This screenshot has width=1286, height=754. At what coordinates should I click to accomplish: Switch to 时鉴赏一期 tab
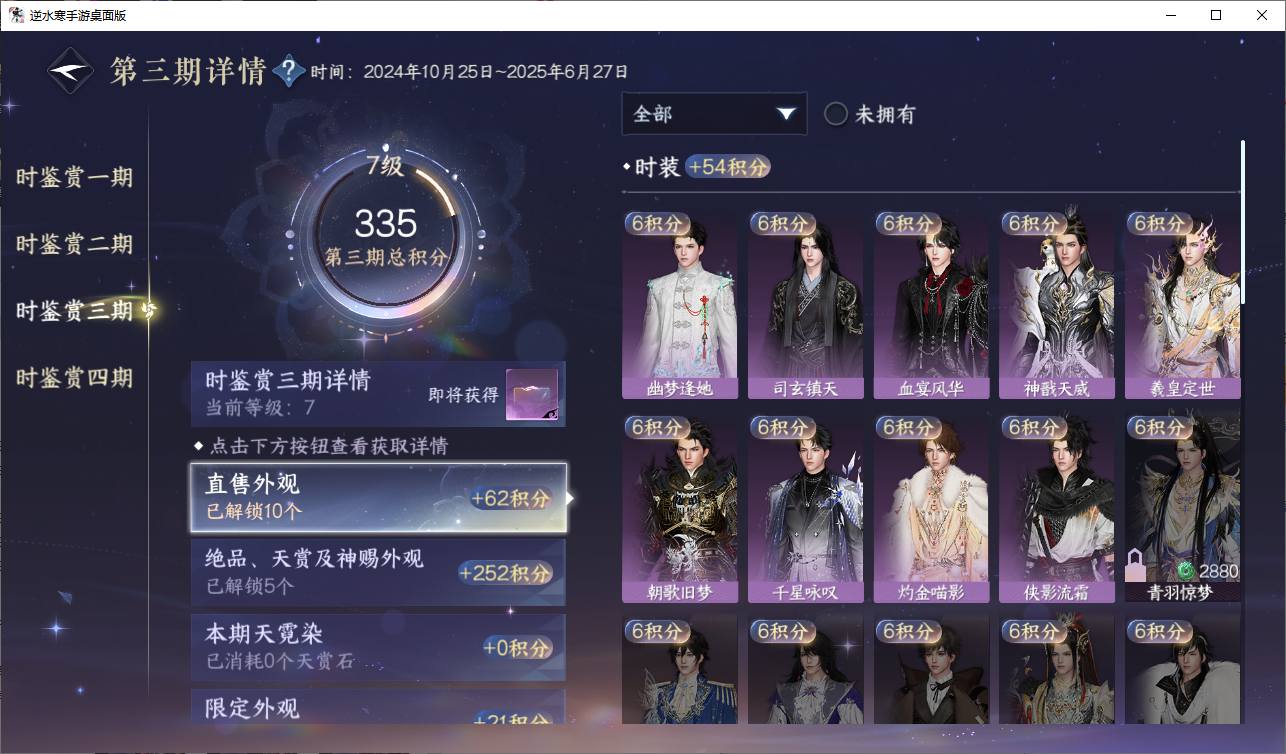(74, 178)
